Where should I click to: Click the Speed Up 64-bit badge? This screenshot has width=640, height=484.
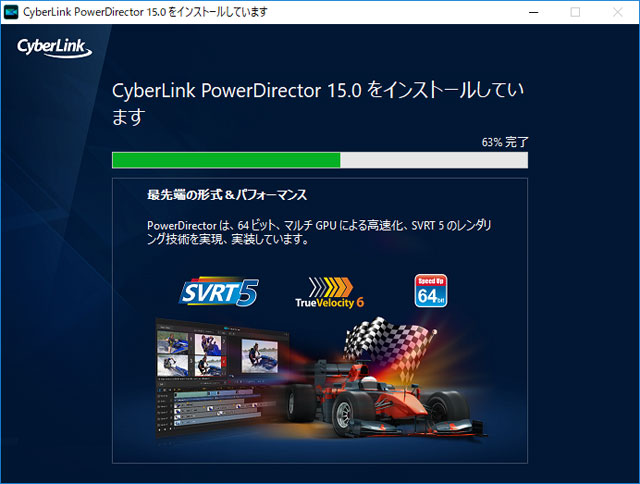[x=431, y=291]
